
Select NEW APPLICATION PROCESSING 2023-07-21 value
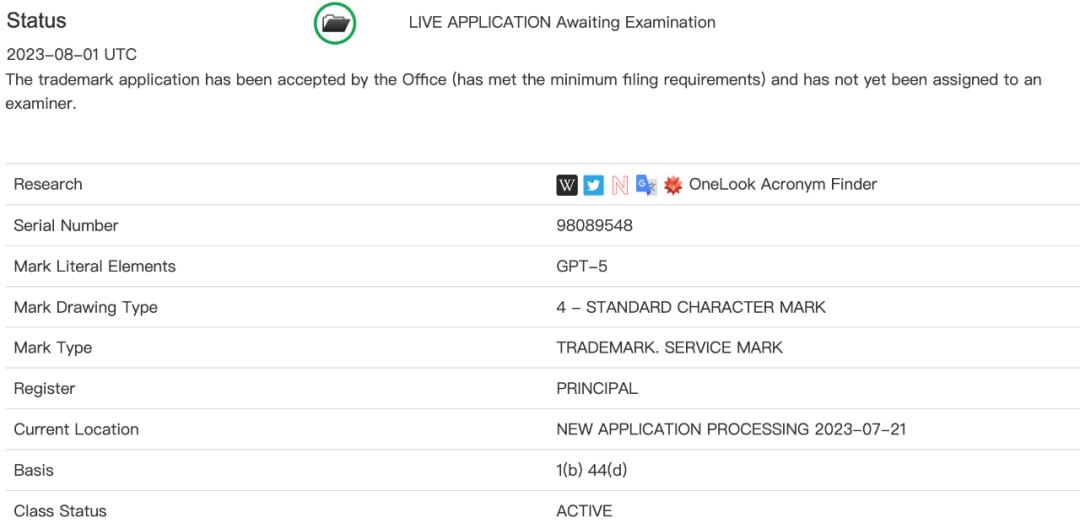(731, 429)
